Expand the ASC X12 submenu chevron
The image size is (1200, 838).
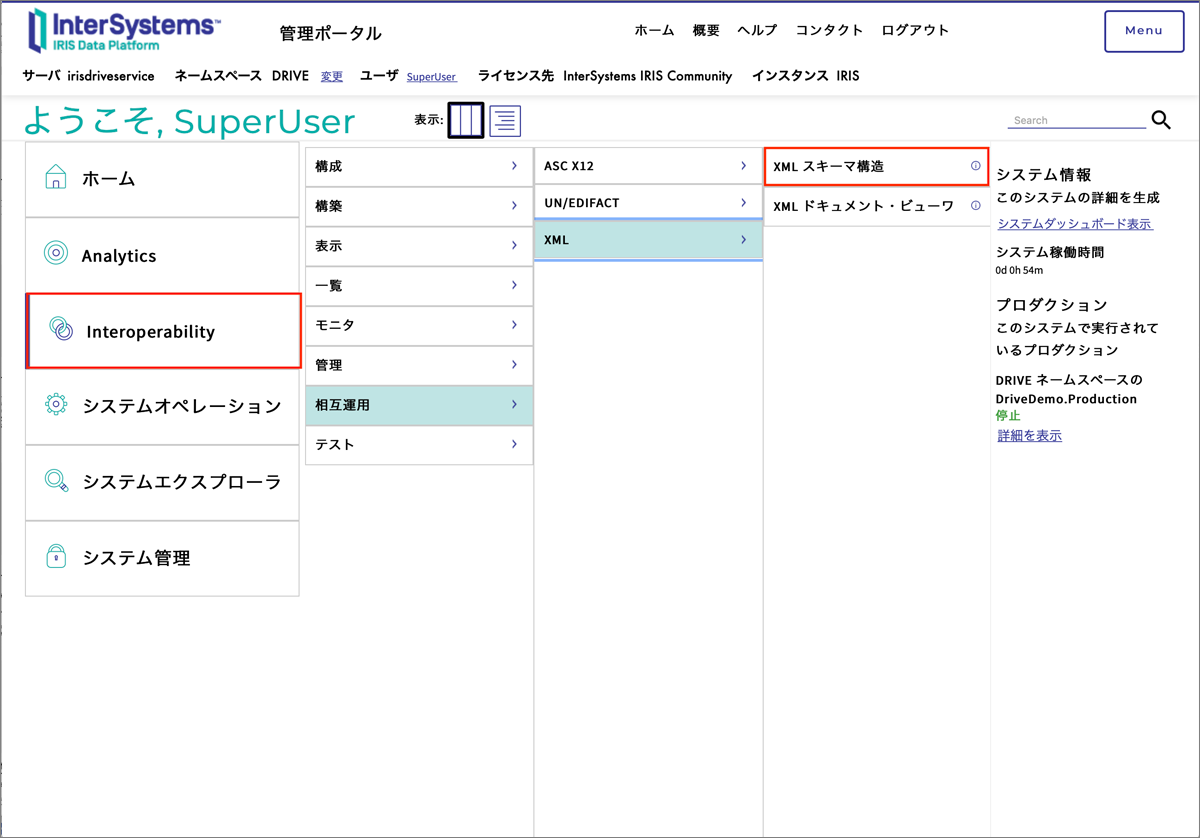click(743, 166)
